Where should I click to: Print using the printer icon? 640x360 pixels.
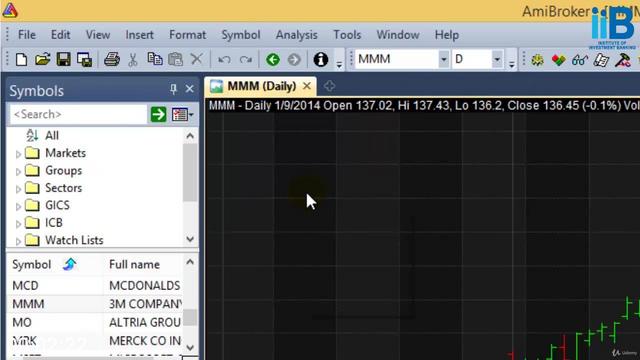click(x=111, y=60)
